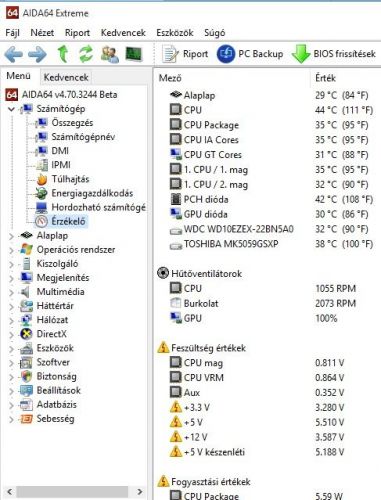Open PC Backup from the toolbar
Screen dimensions: 381x500
(x=250, y=54)
